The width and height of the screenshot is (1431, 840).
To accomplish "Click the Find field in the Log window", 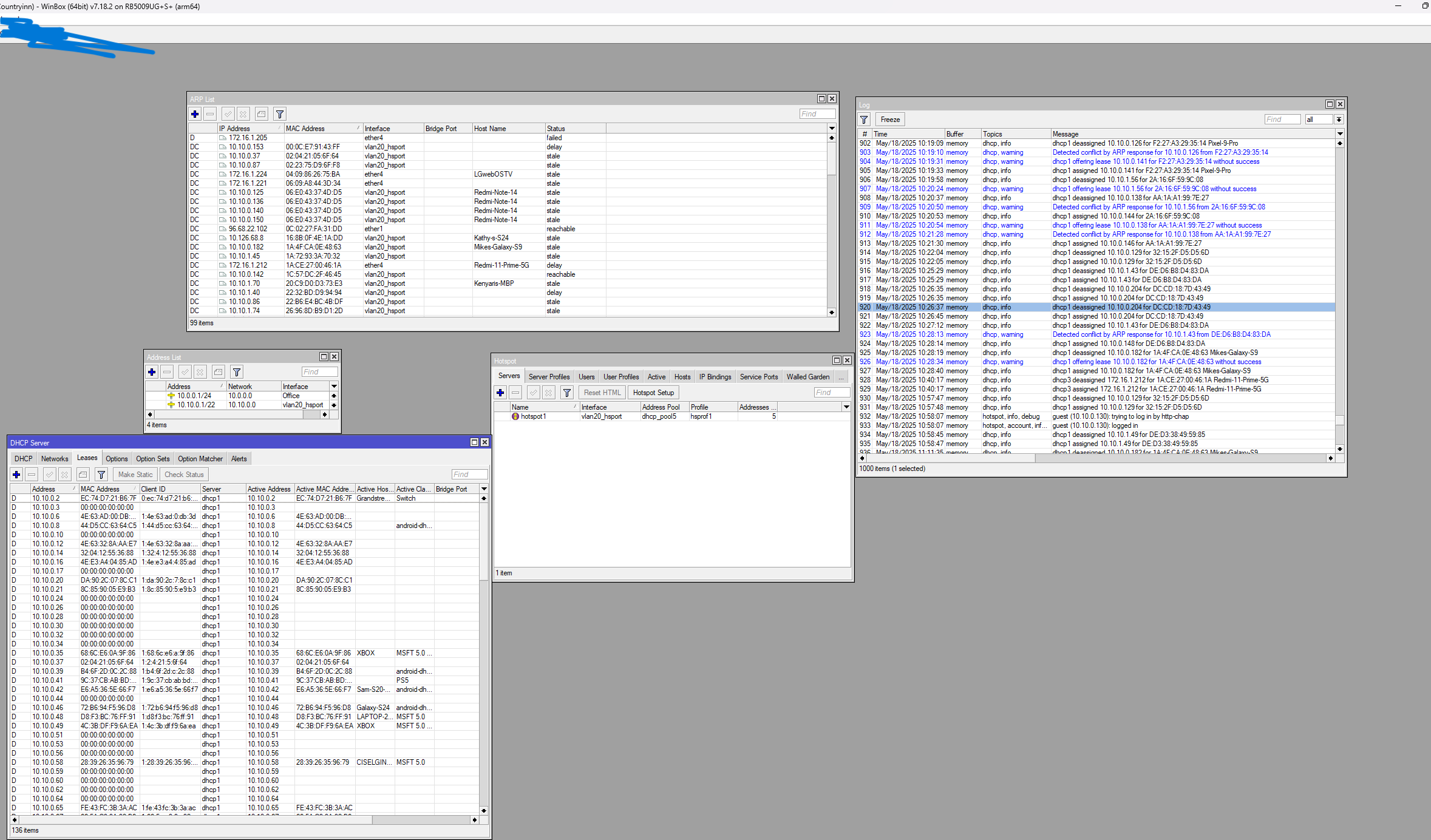I will pos(1282,119).
